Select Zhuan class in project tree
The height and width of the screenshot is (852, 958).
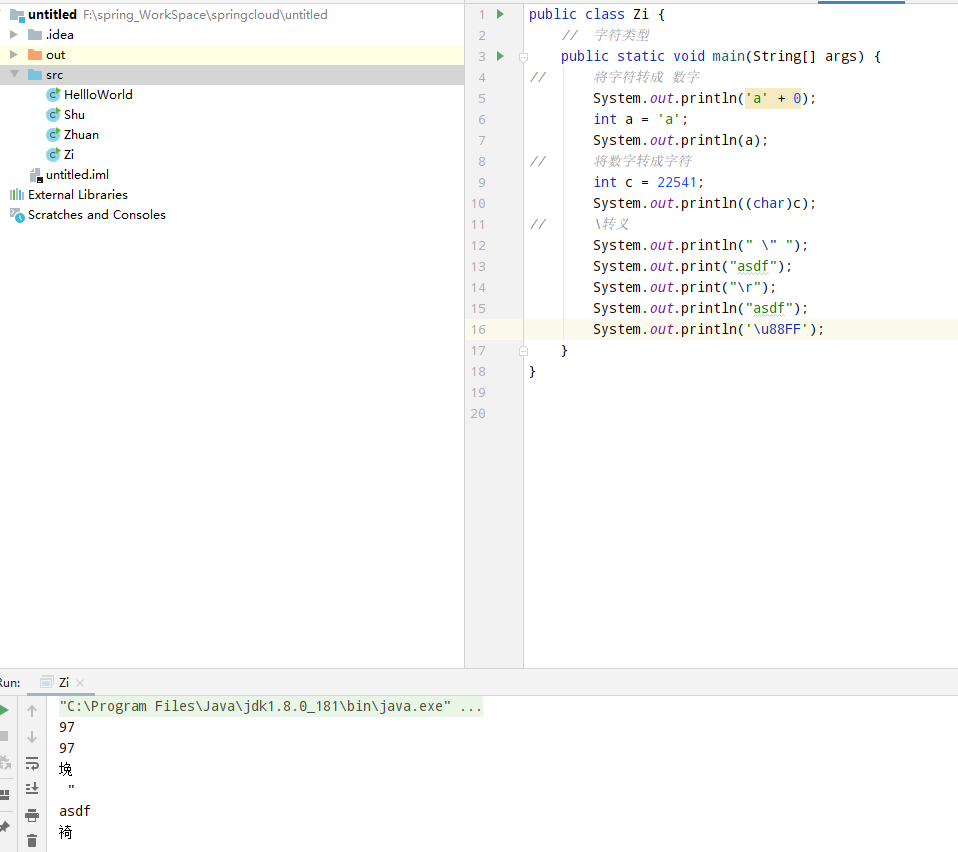click(81, 135)
